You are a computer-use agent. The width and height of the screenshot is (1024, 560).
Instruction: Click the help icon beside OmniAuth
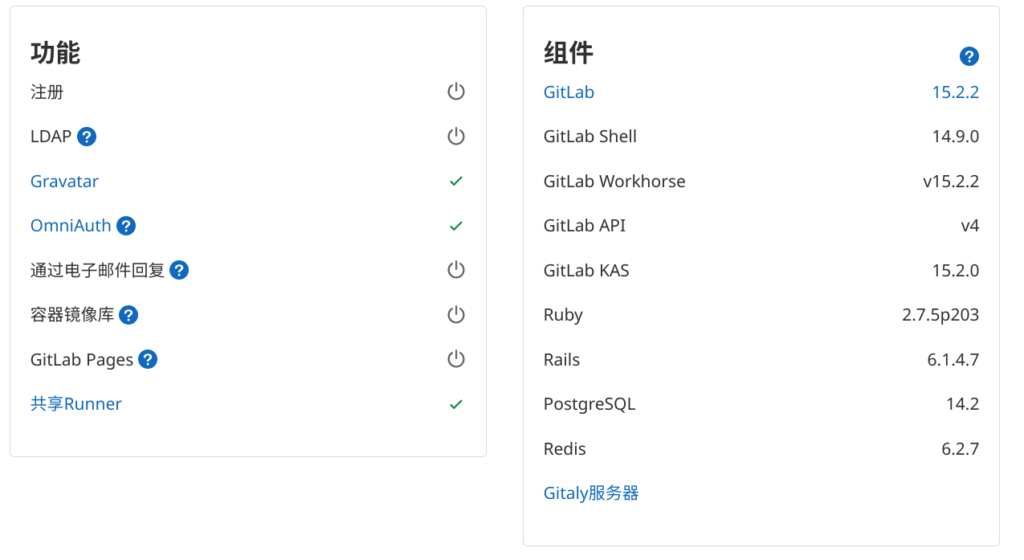[126, 226]
